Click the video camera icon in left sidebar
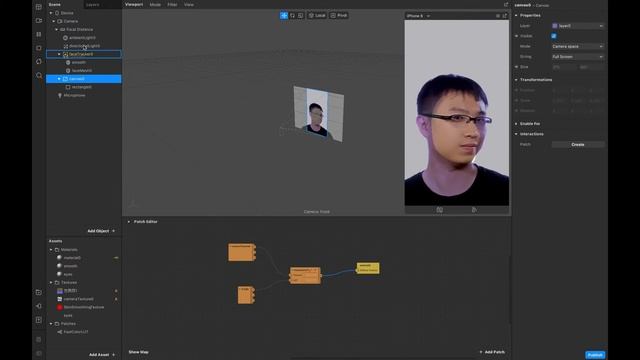The height and width of the screenshot is (360, 640). [x=39, y=20]
